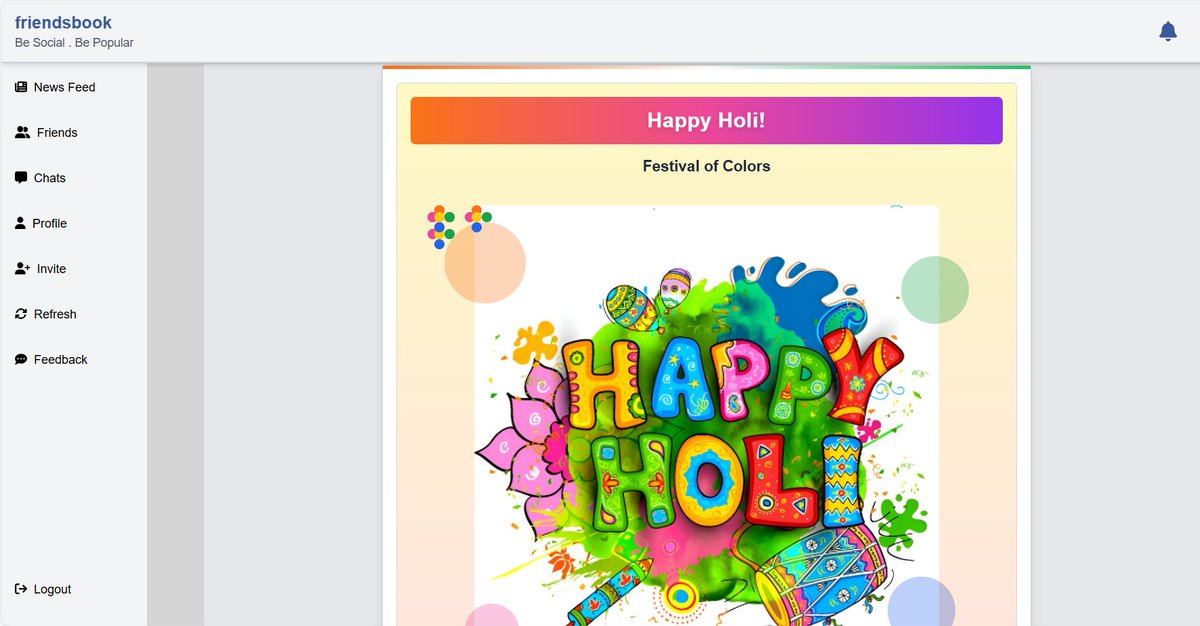
Task: Click the person icon beside Profile
Action: (20, 223)
